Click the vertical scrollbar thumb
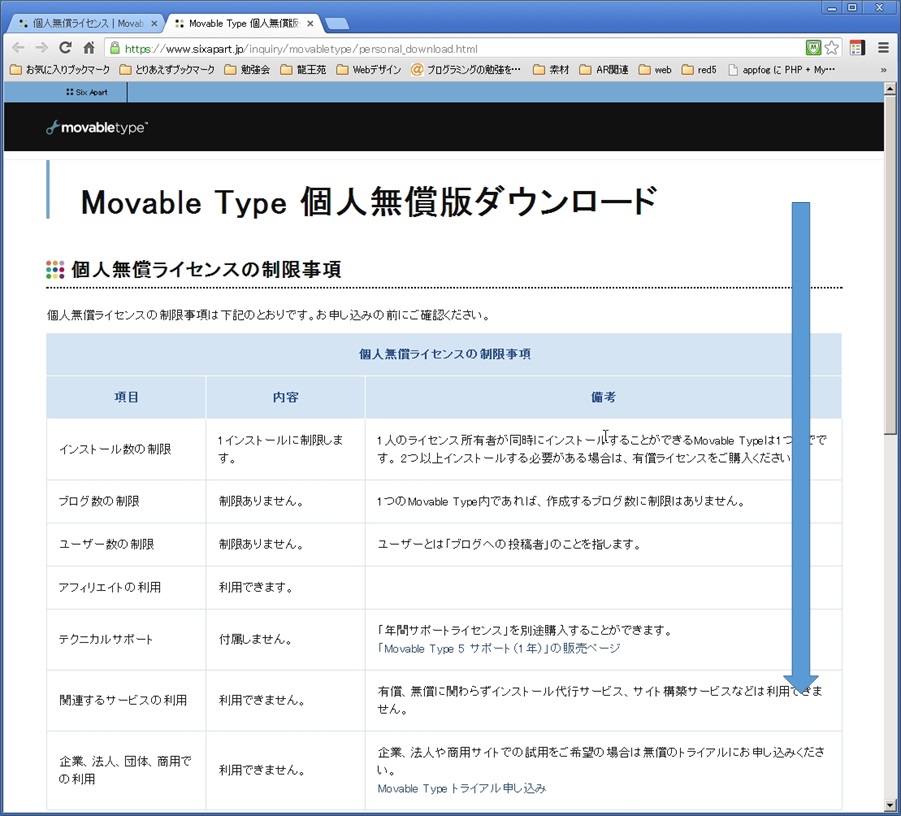The image size is (901, 816). pos(890,264)
